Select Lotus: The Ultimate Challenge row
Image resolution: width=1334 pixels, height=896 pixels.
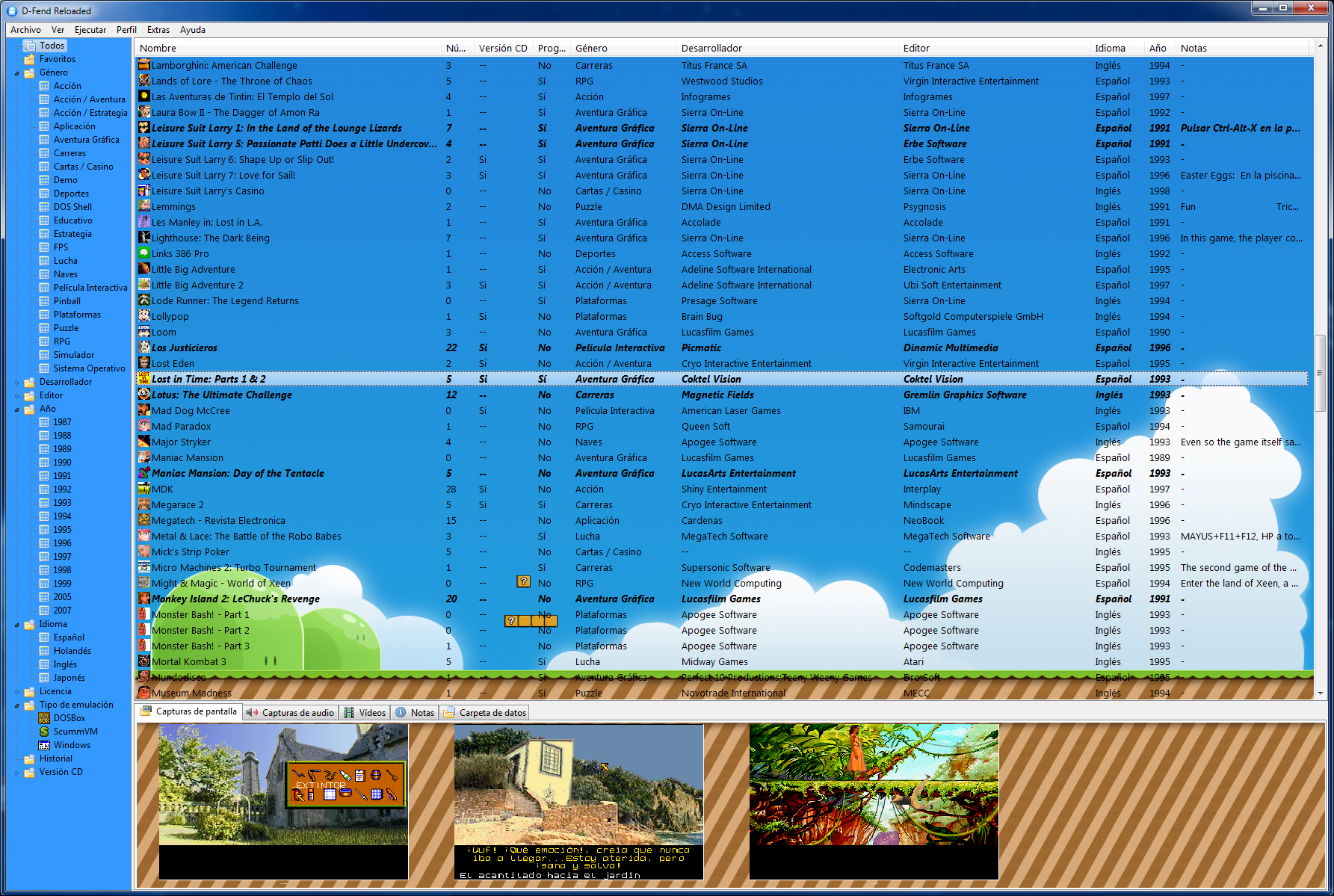click(723, 395)
